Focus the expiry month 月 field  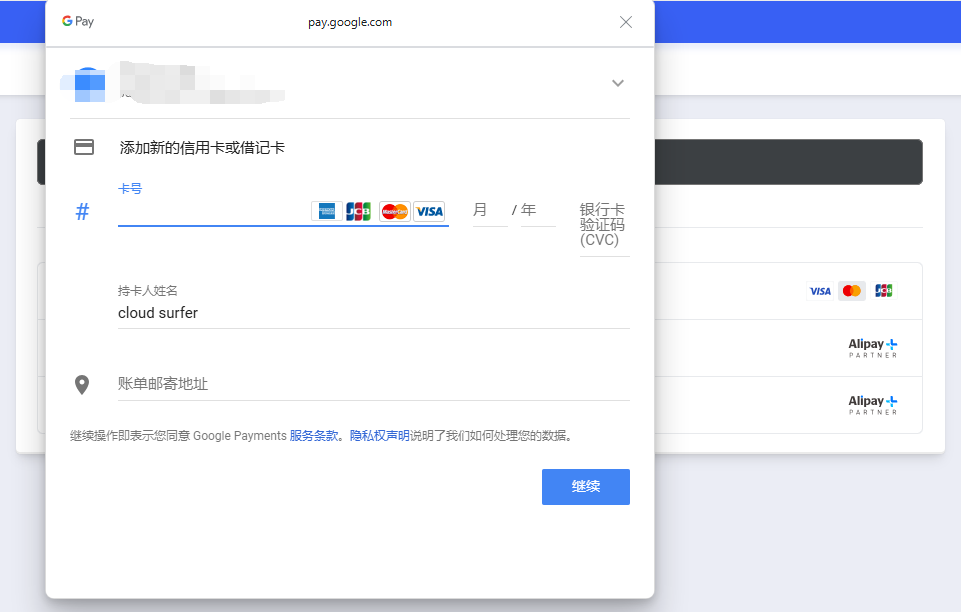(x=490, y=211)
